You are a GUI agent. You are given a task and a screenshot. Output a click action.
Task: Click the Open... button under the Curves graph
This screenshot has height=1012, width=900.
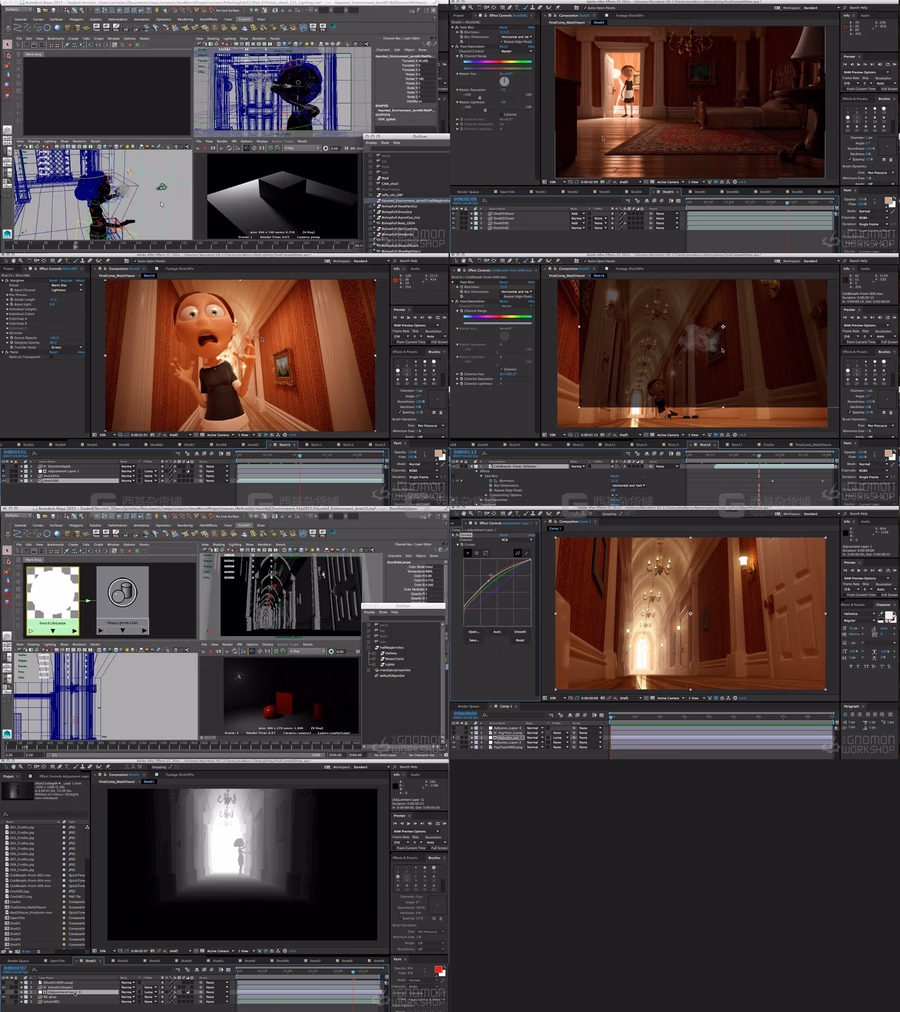[x=475, y=632]
